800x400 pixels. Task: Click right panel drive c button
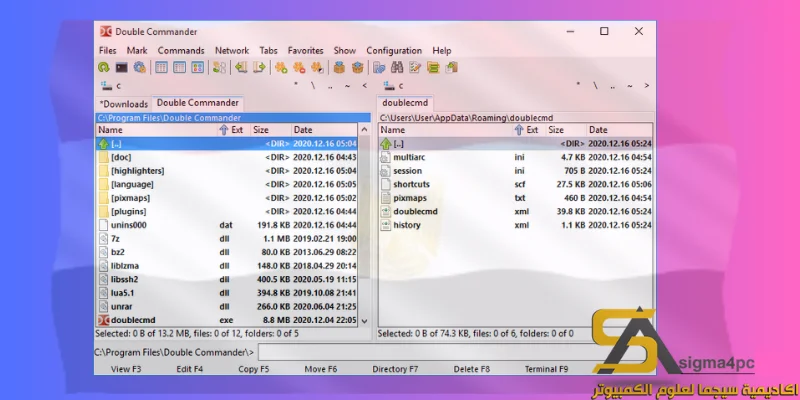coord(393,86)
